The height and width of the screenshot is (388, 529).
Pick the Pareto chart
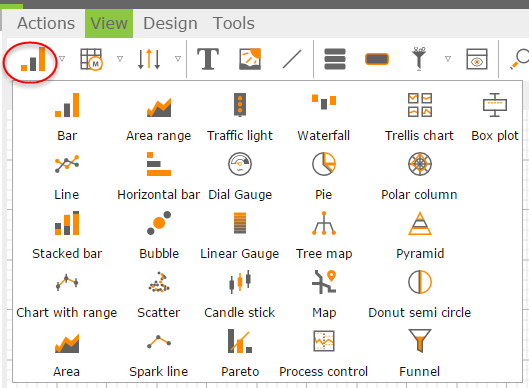tap(240, 354)
